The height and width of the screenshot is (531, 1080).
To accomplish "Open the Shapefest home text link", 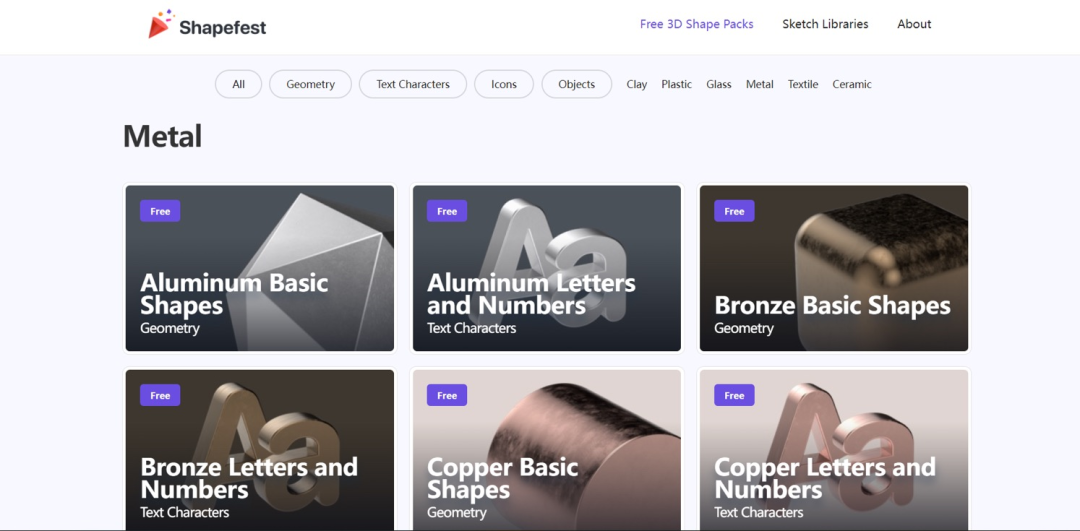I will coord(222,28).
